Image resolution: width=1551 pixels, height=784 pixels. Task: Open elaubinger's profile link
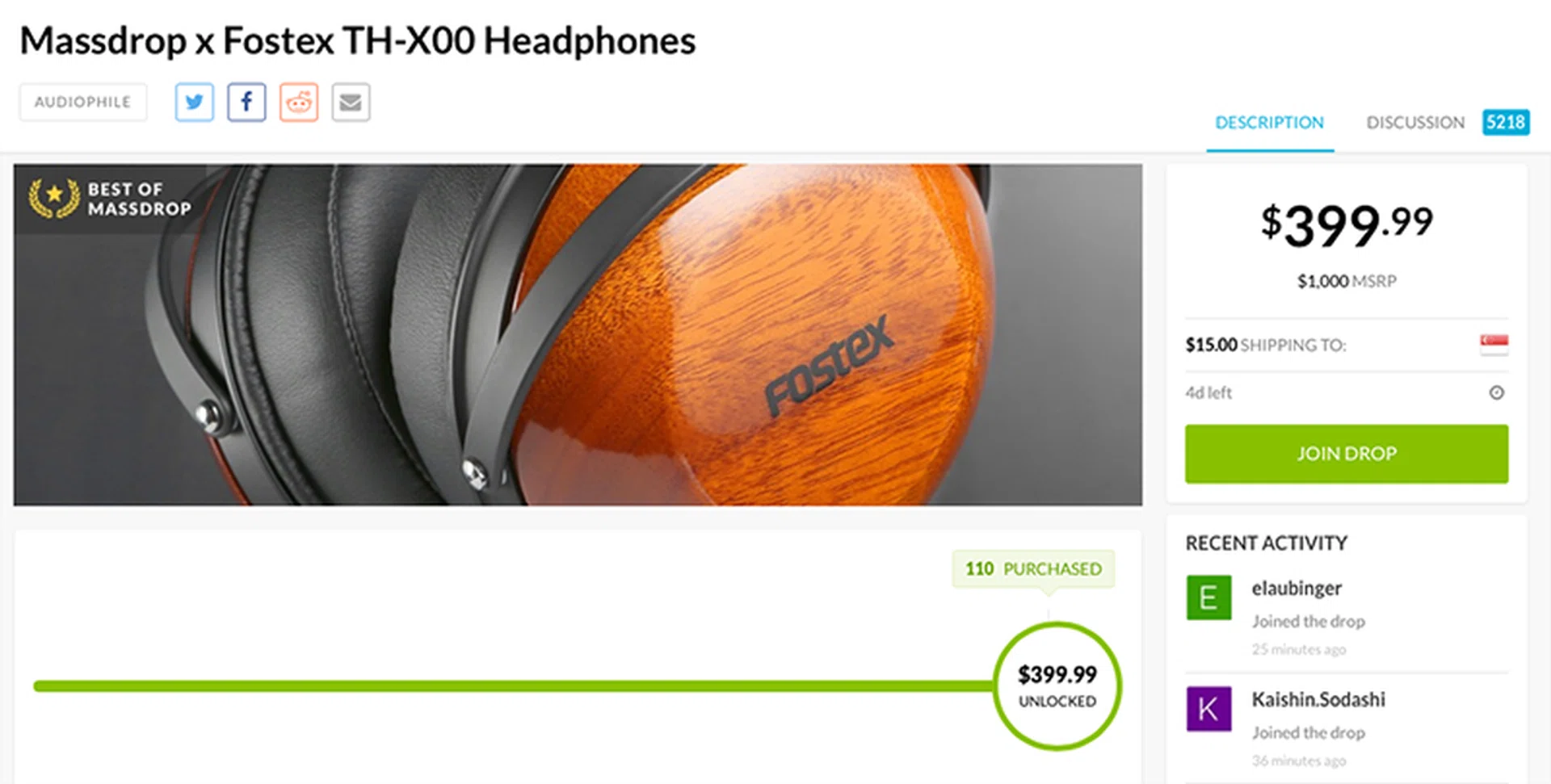1297,588
